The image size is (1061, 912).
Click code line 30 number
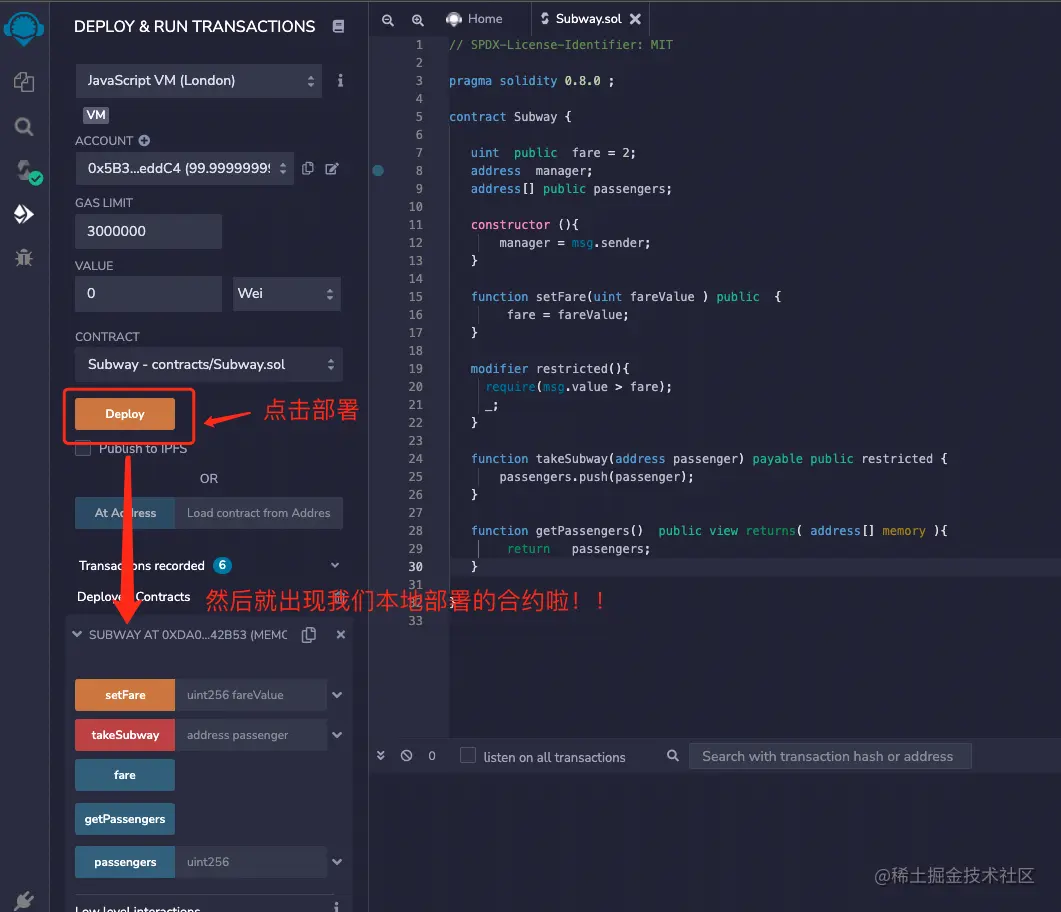click(x=415, y=567)
